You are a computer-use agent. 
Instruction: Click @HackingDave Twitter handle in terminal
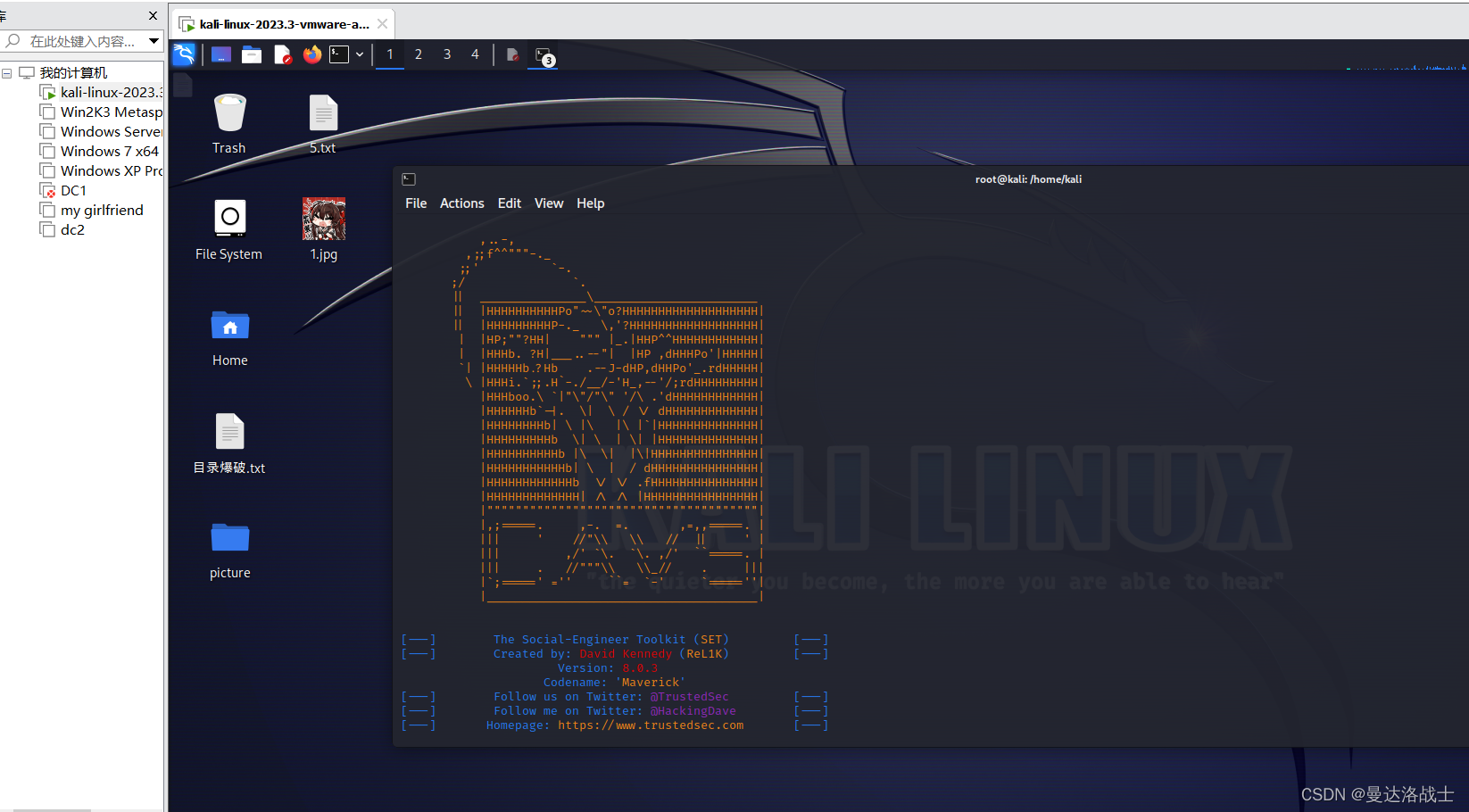[693, 711]
